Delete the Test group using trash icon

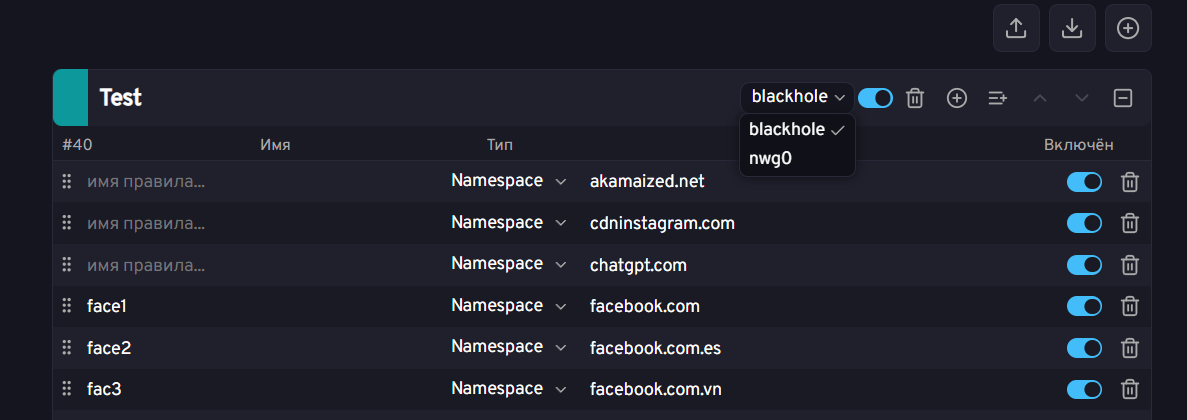(914, 98)
